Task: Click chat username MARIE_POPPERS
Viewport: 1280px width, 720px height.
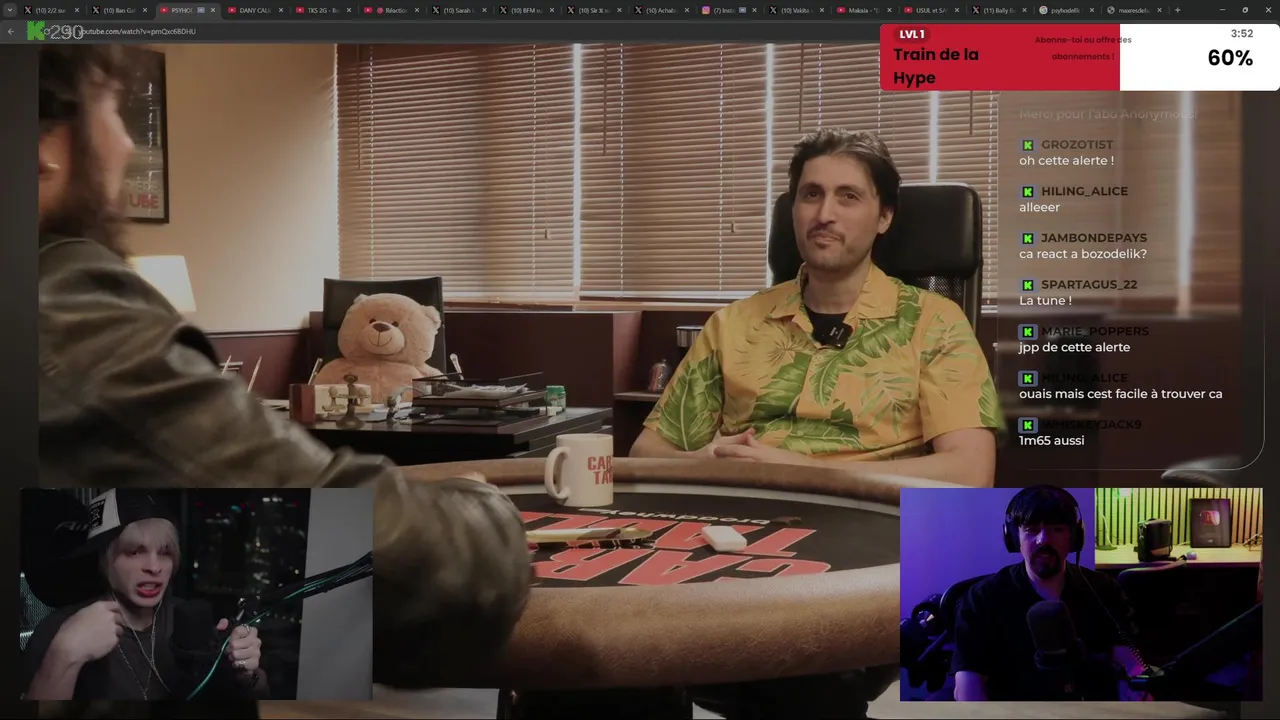Action: coord(1095,331)
